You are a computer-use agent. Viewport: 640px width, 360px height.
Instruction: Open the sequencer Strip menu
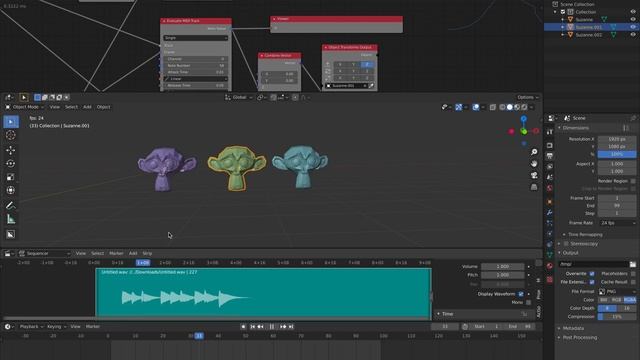pyautogui.click(x=147, y=253)
